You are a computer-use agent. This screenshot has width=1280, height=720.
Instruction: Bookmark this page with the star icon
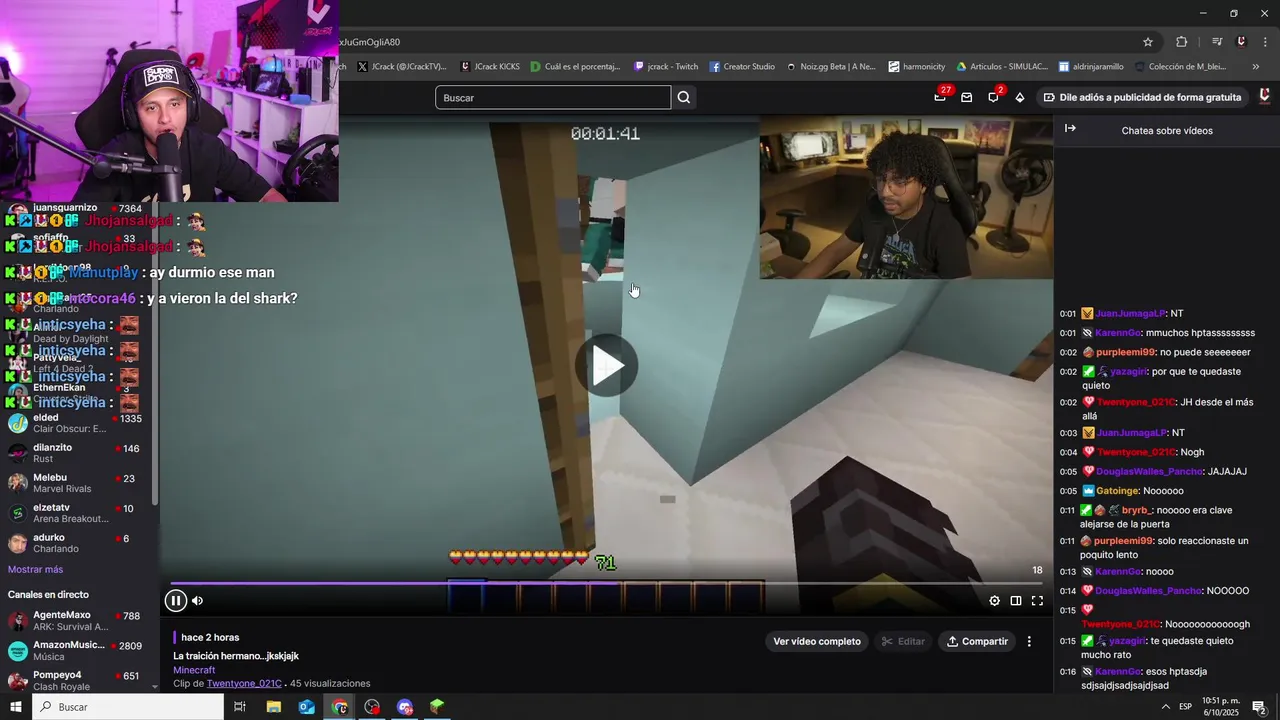[1148, 42]
